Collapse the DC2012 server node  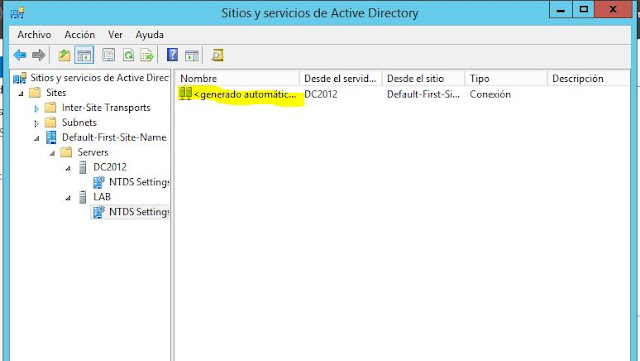click(x=68, y=168)
